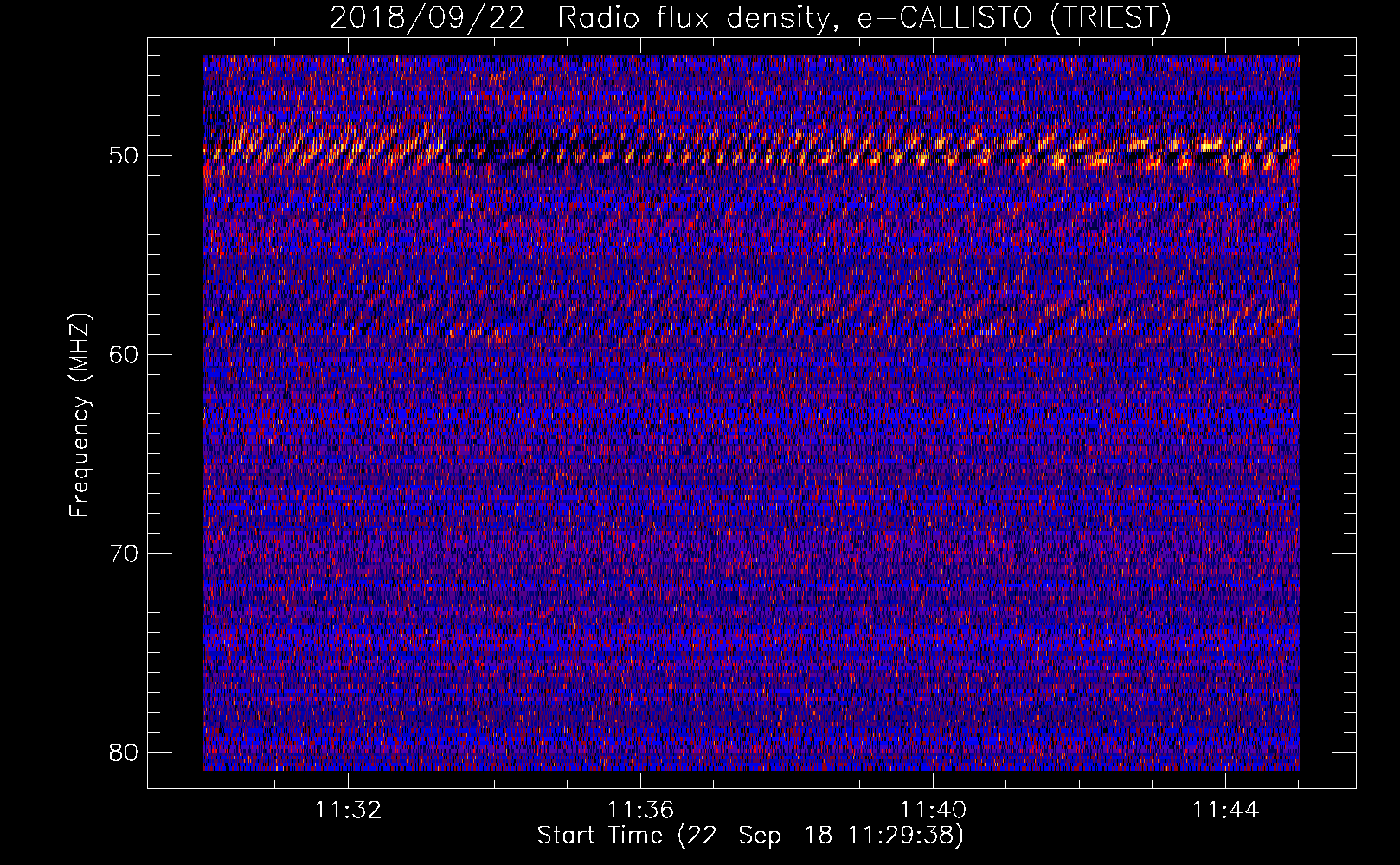The width and height of the screenshot is (1400, 865).
Task: Click the plot title '2018/09/22 Radio flux density'
Action: [x=750, y=17]
